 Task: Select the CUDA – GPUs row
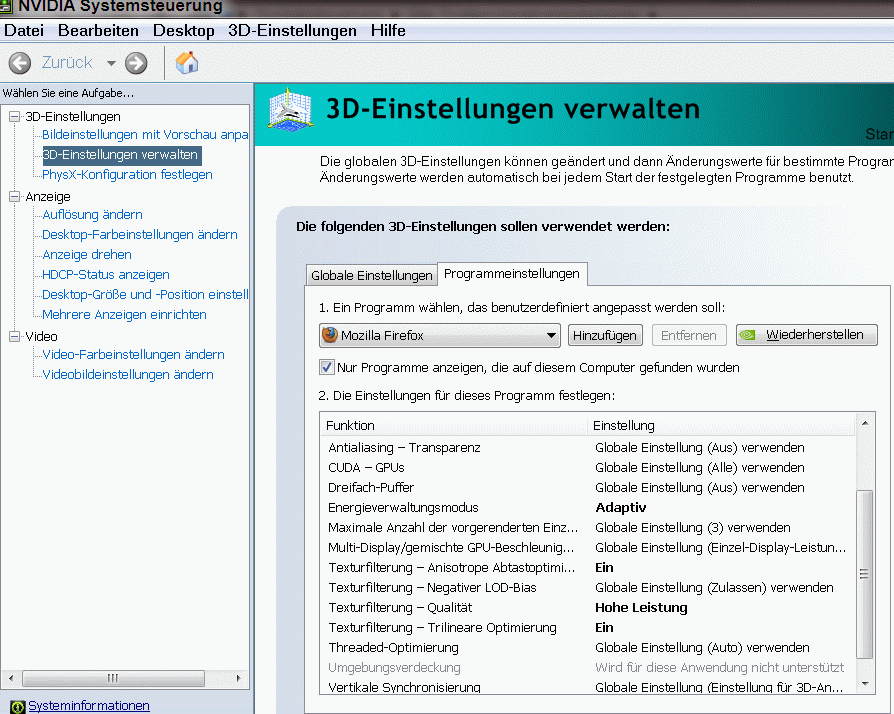click(587, 468)
